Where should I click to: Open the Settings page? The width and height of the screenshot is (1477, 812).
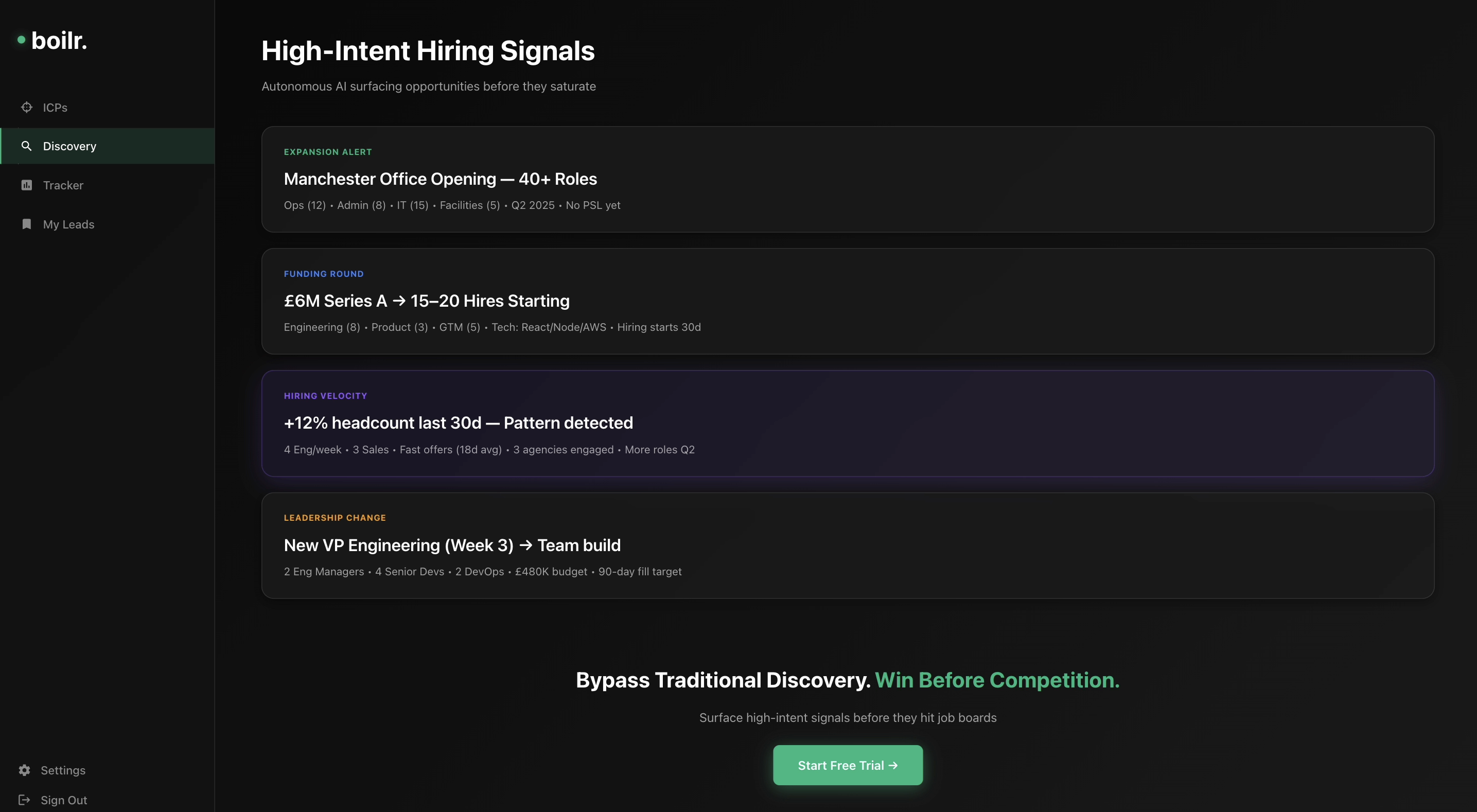(x=63, y=770)
